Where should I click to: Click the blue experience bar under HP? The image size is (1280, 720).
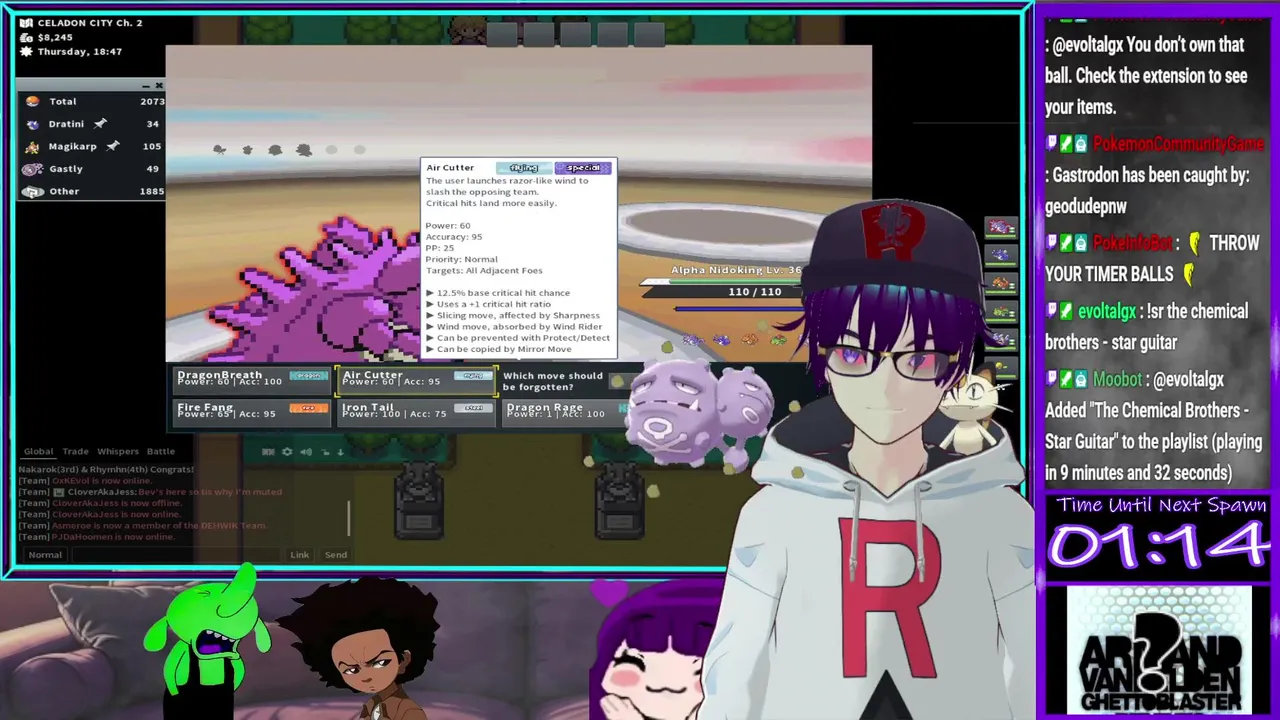[x=740, y=308]
